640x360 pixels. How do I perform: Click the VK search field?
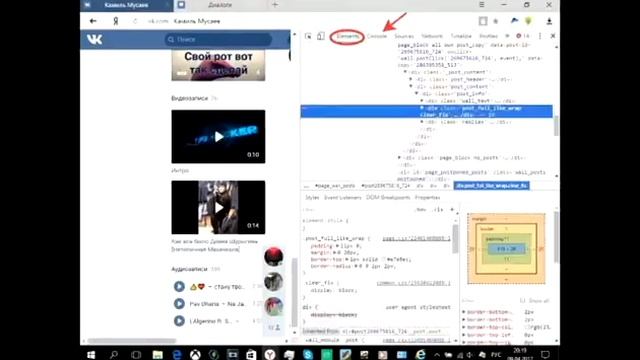[x=219, y=39]
